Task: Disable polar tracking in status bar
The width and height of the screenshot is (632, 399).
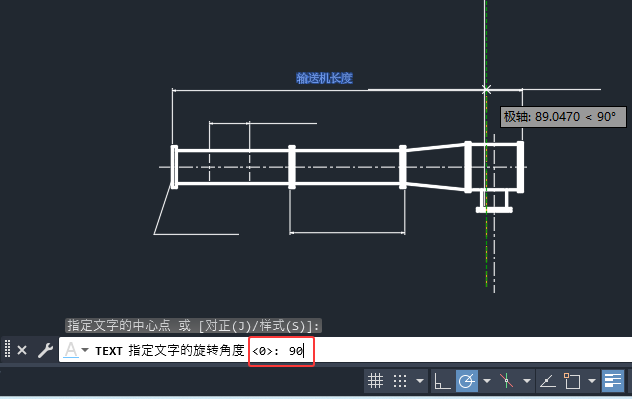Action: pyautogui.click(x=467, y=380)
